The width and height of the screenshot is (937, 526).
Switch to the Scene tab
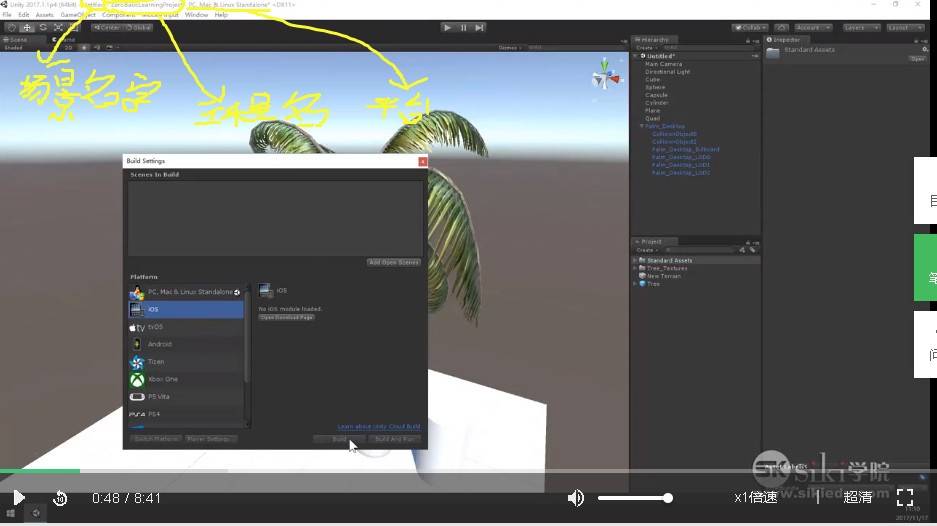(16, 39)
